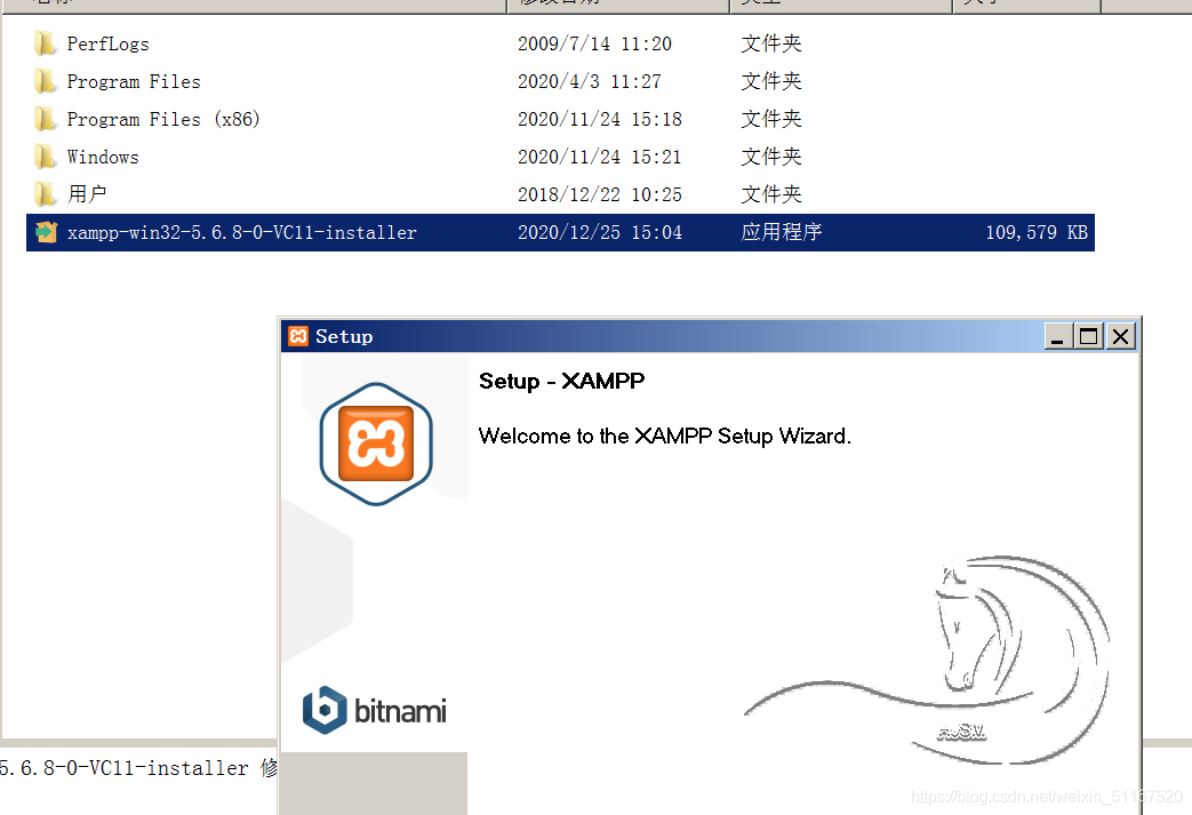The image size is (1192, 815).
Task: Click the date 2020/11/24 15:21
Action: click(x=600, y=157)
